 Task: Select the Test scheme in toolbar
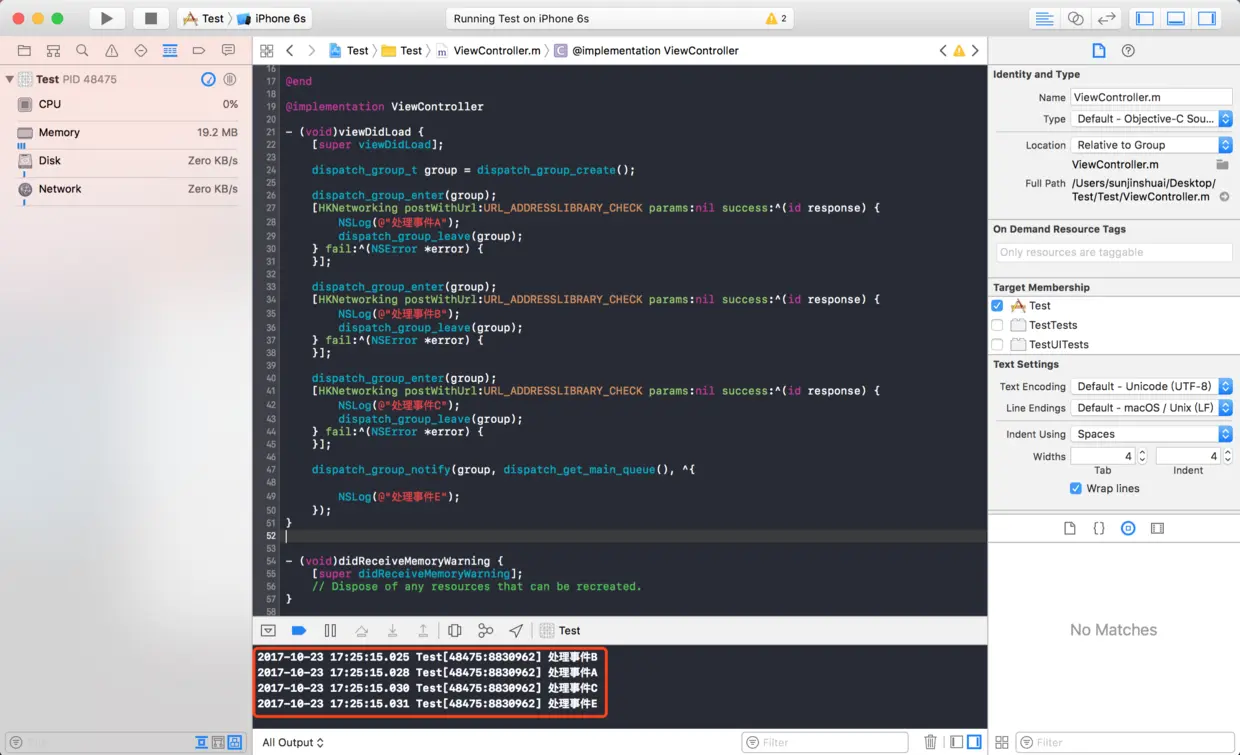pos(203,18)
